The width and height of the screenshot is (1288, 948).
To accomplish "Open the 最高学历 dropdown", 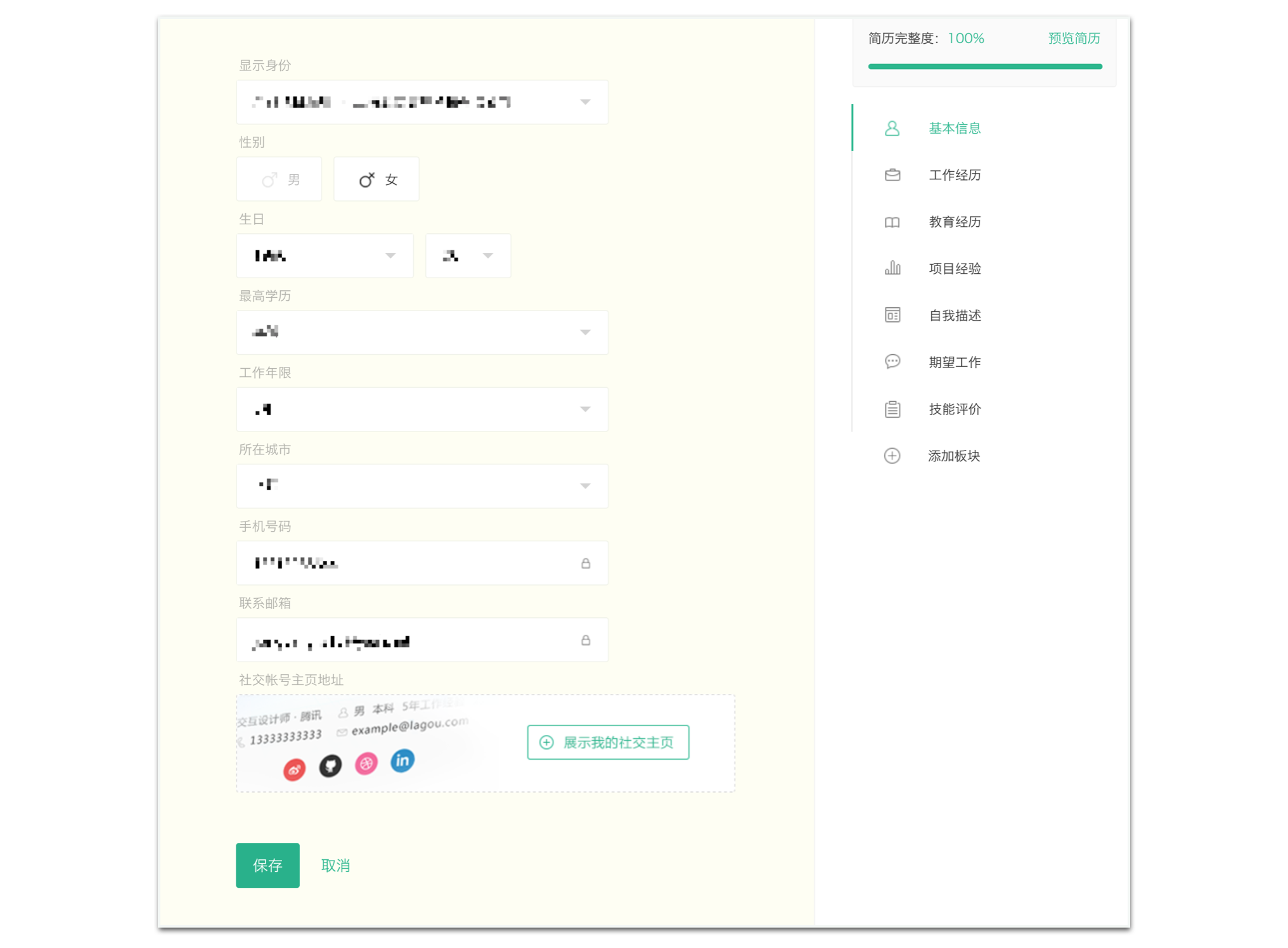I will 422,332.
